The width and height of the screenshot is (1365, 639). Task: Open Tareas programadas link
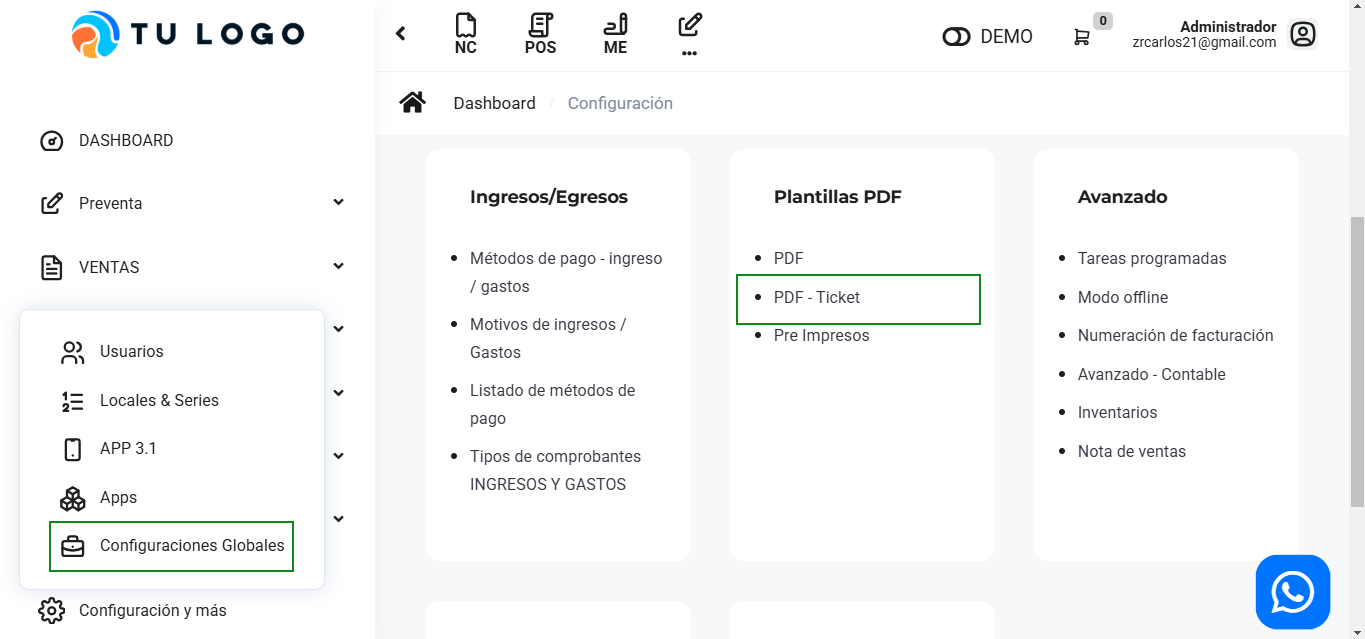point(1152,259)
